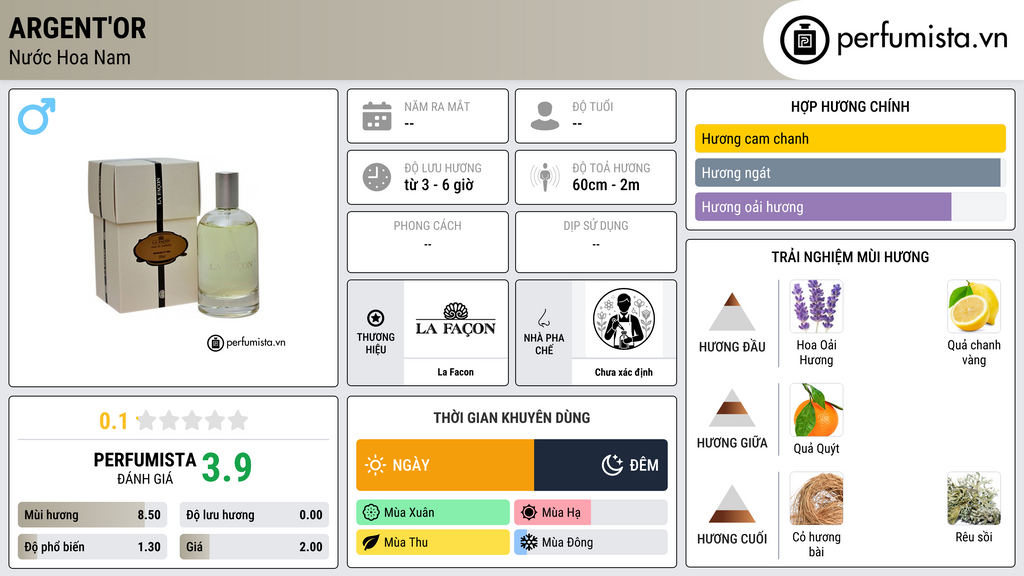The width and height of the screenshot is (1024, 576).
Task: Click the từ 3 - 6 giờ value
Action: click(439, 185)
